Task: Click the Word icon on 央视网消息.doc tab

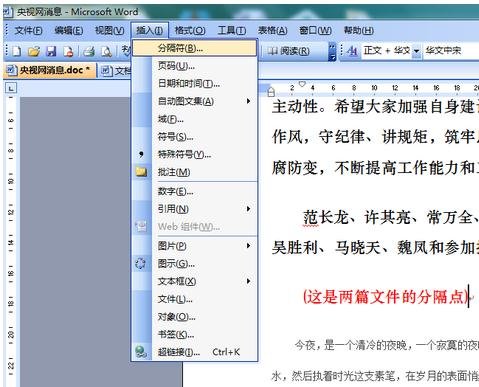Action: 11,70
